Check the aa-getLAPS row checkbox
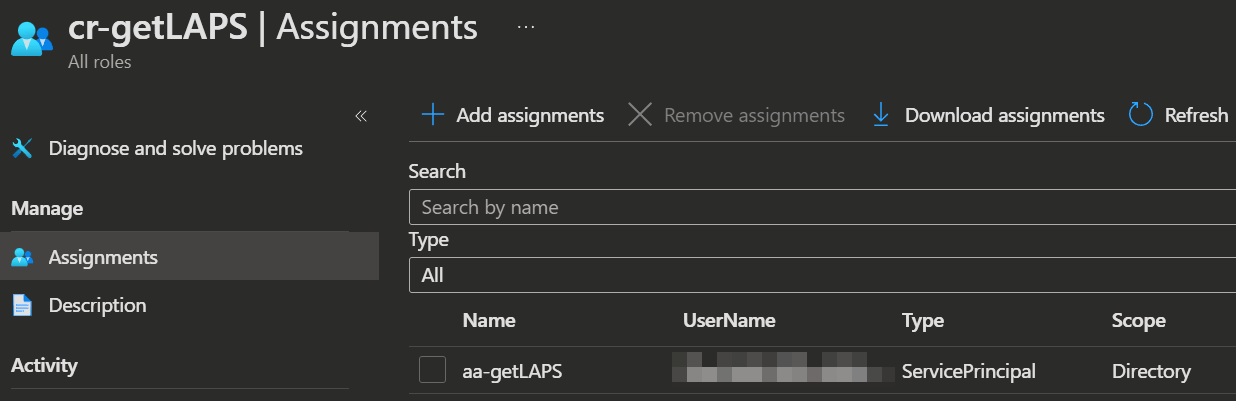Viewport: 1236px width, 401px height. point(432,370)
